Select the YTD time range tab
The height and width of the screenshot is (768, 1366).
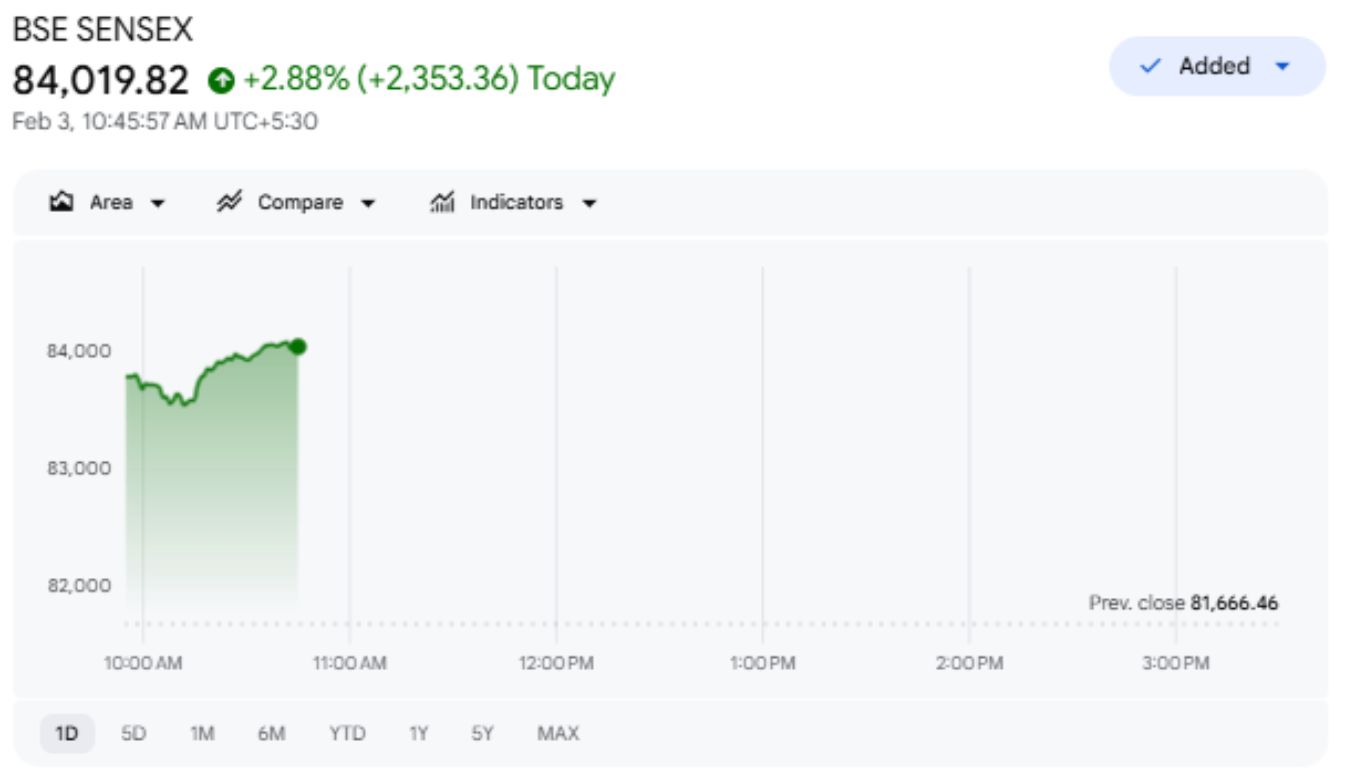(x=348, y=732)
